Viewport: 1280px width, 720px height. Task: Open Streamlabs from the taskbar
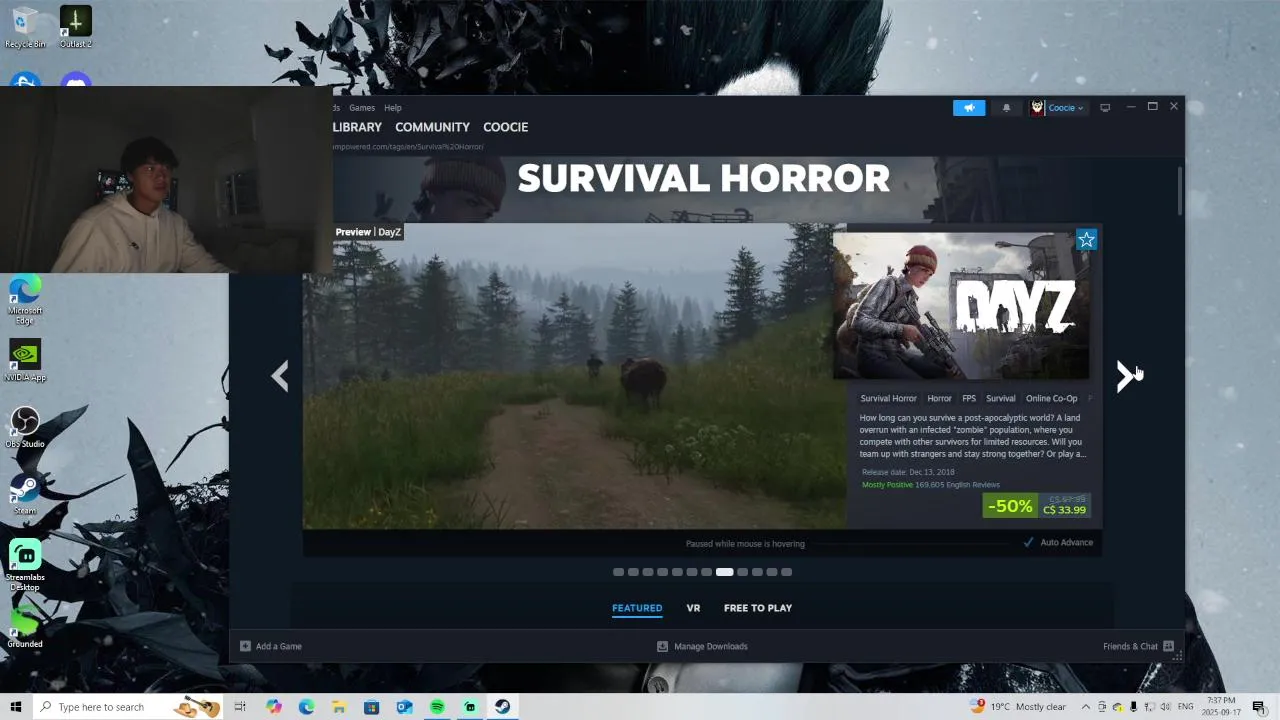click(x=470, y=707)
